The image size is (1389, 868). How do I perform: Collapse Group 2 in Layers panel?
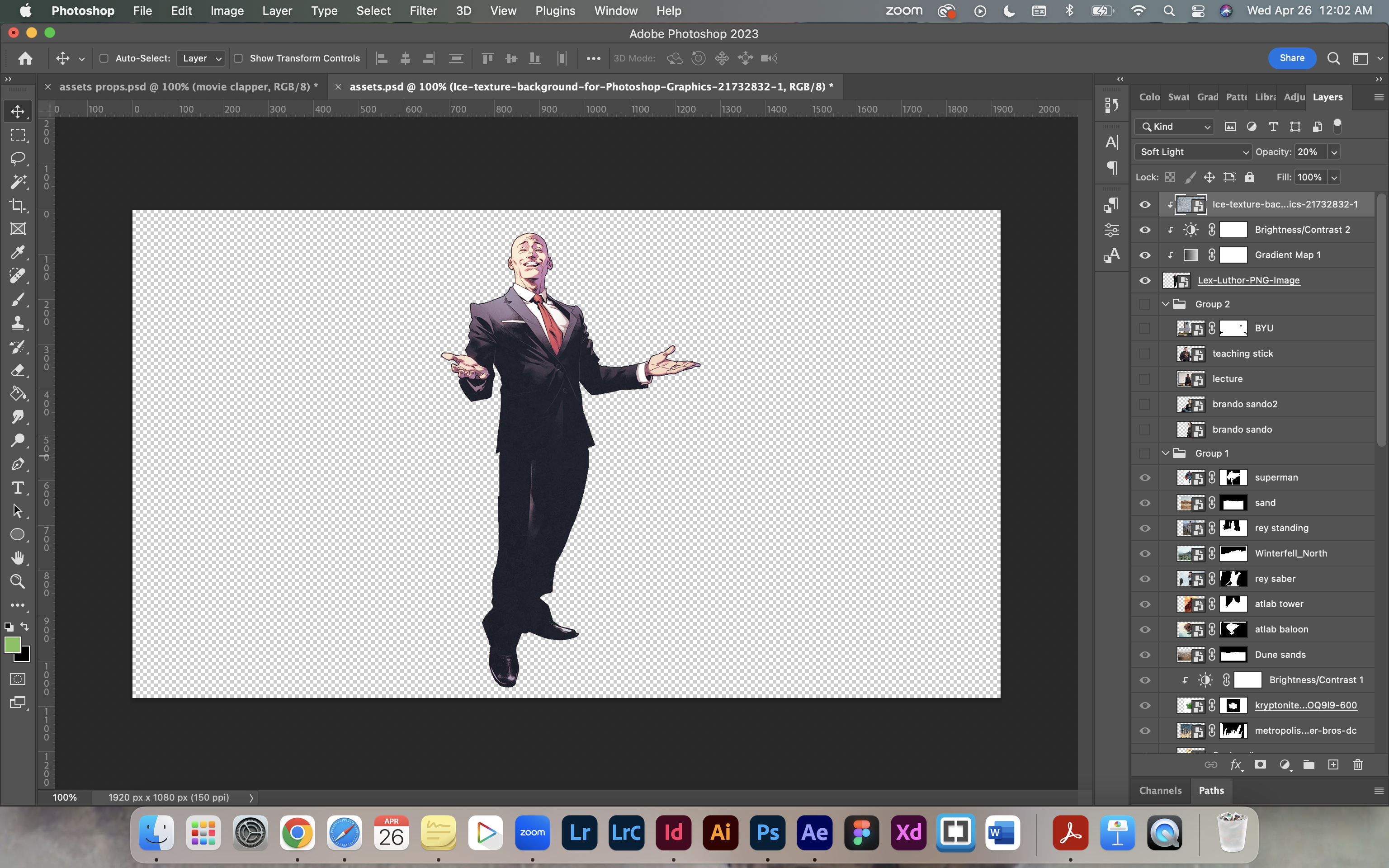pos(1165,304)
